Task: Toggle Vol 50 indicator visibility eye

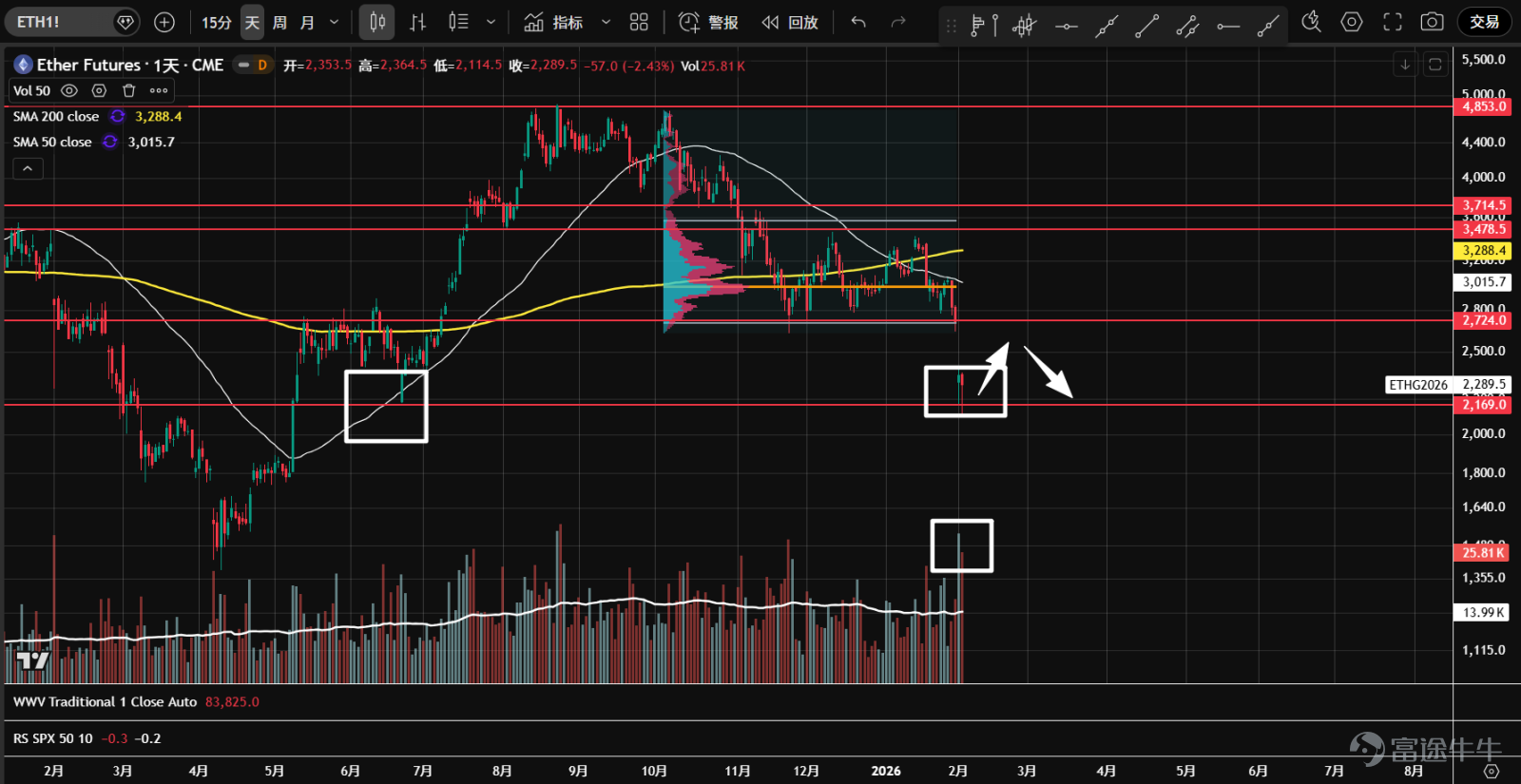Action: click(69, 90)
